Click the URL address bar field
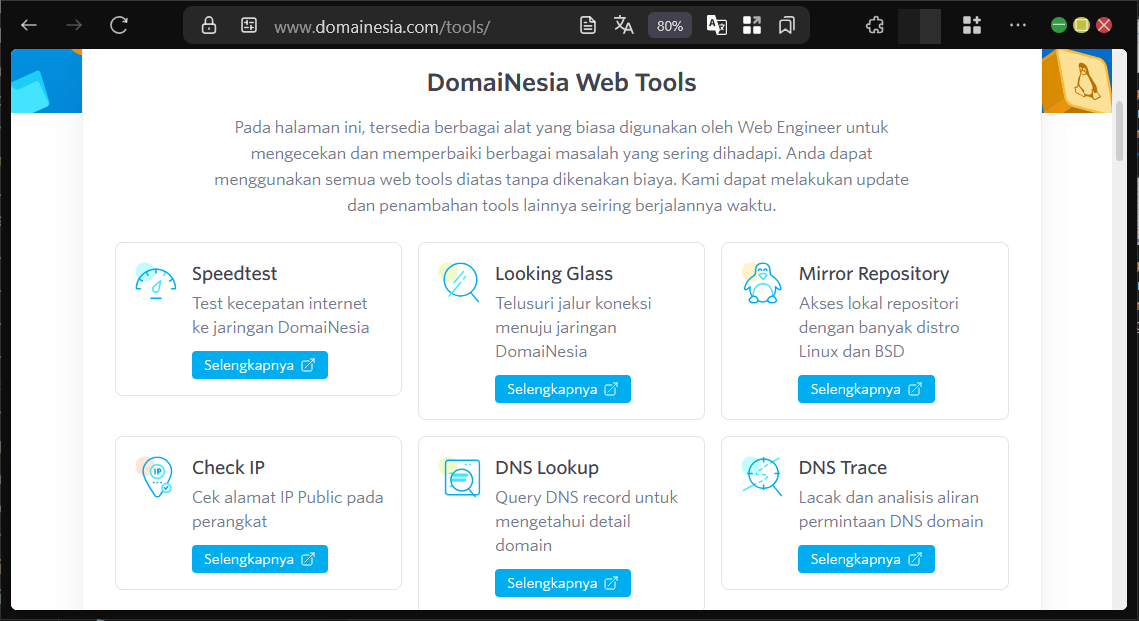1139x621 pixels. [400, 26]
